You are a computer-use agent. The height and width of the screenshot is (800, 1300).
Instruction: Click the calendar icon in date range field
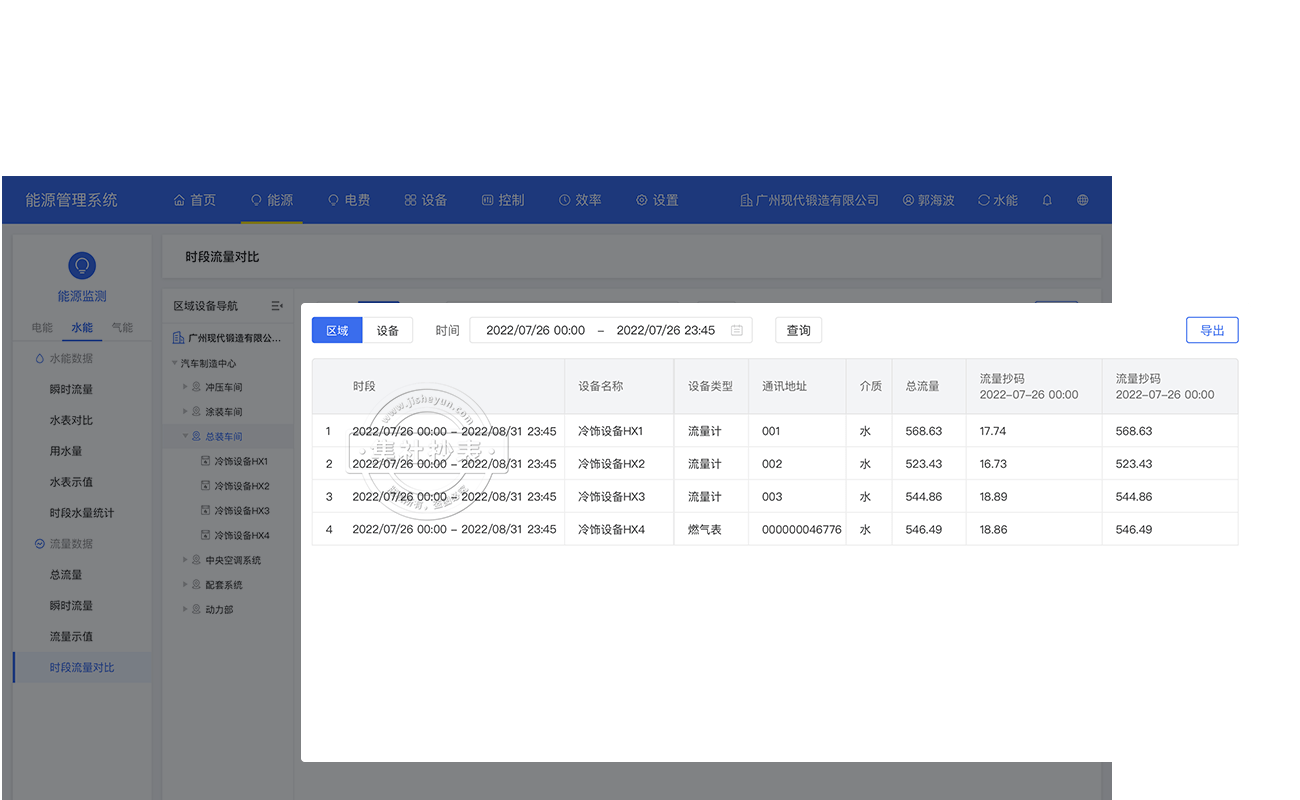coord(737,330)
